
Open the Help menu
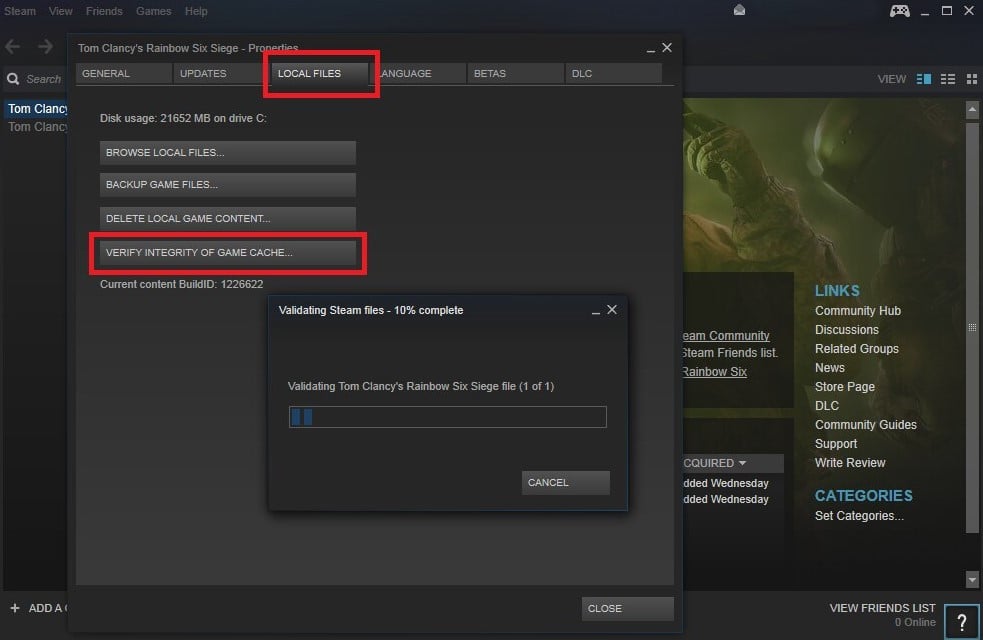(x=196, y=11)
